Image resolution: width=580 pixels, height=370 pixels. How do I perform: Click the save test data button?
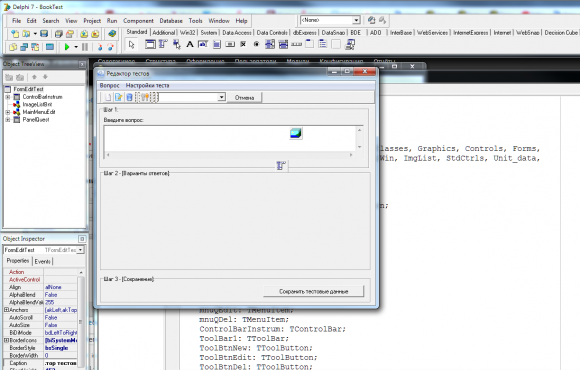point(313,292)
